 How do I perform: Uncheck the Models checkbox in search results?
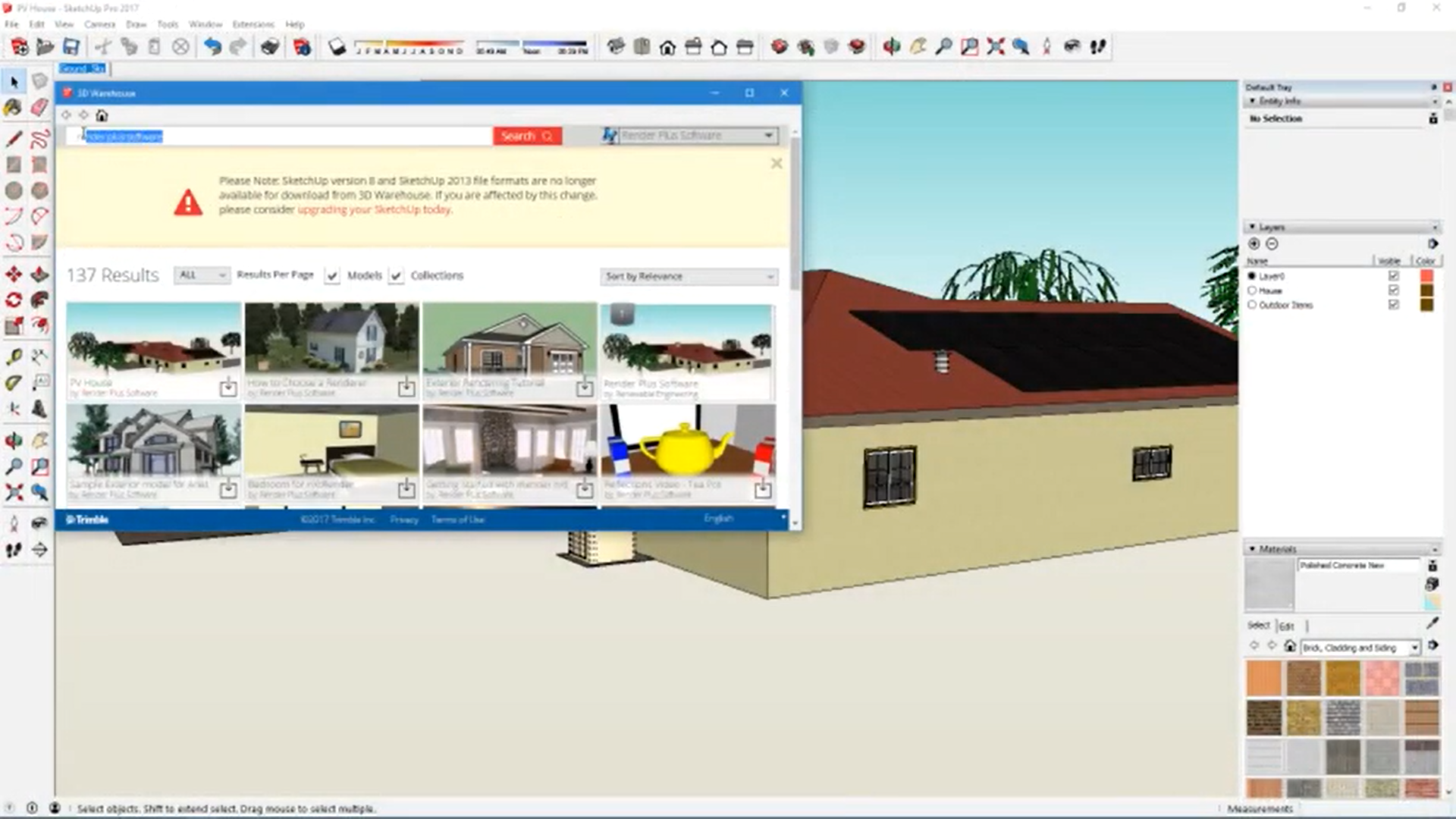[331, 276]
